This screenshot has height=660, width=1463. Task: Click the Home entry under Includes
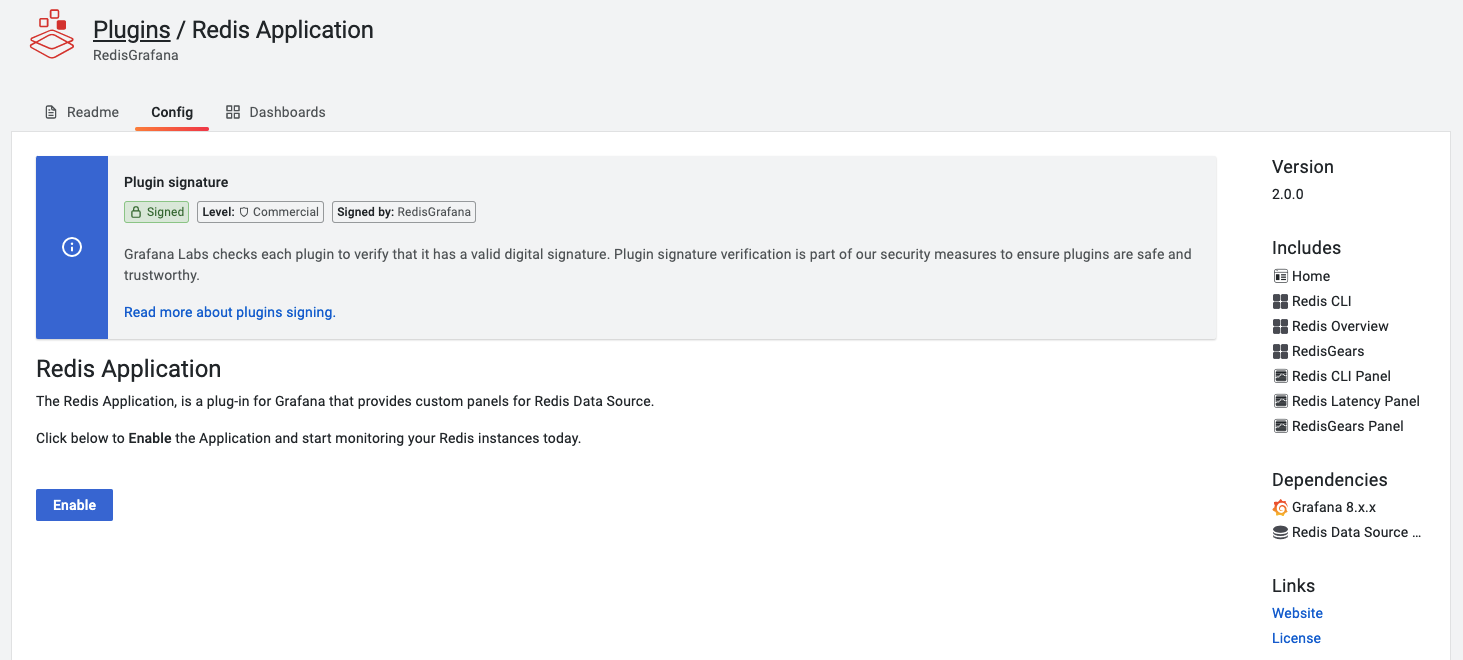coord(1311,276)
